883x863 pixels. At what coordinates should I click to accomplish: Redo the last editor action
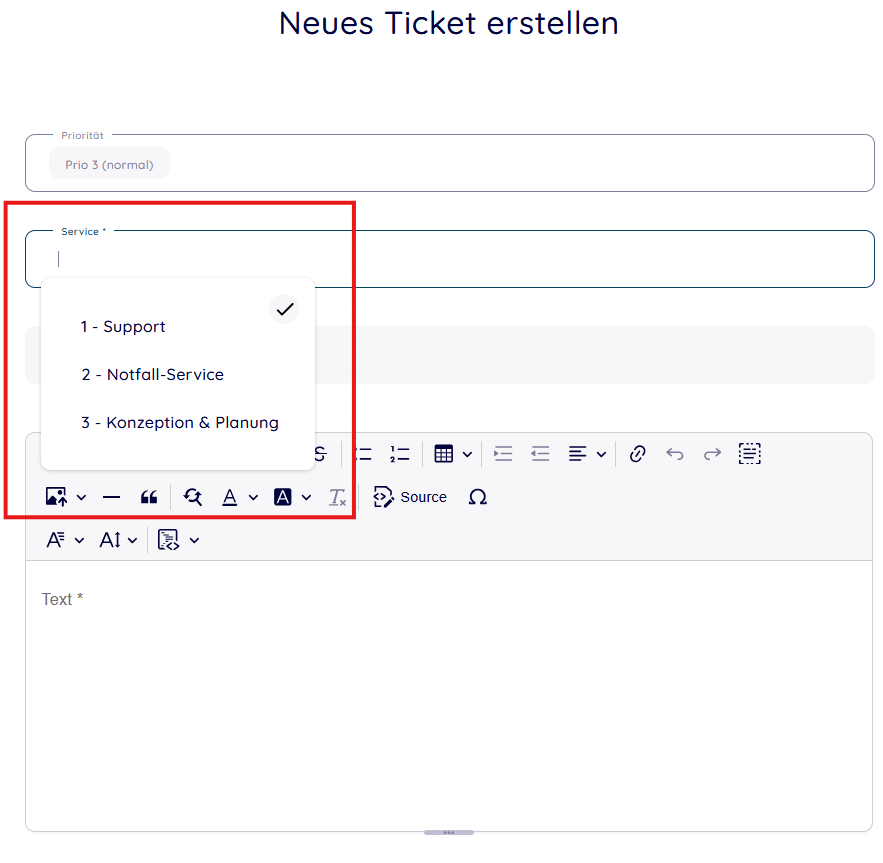point(712,454)
